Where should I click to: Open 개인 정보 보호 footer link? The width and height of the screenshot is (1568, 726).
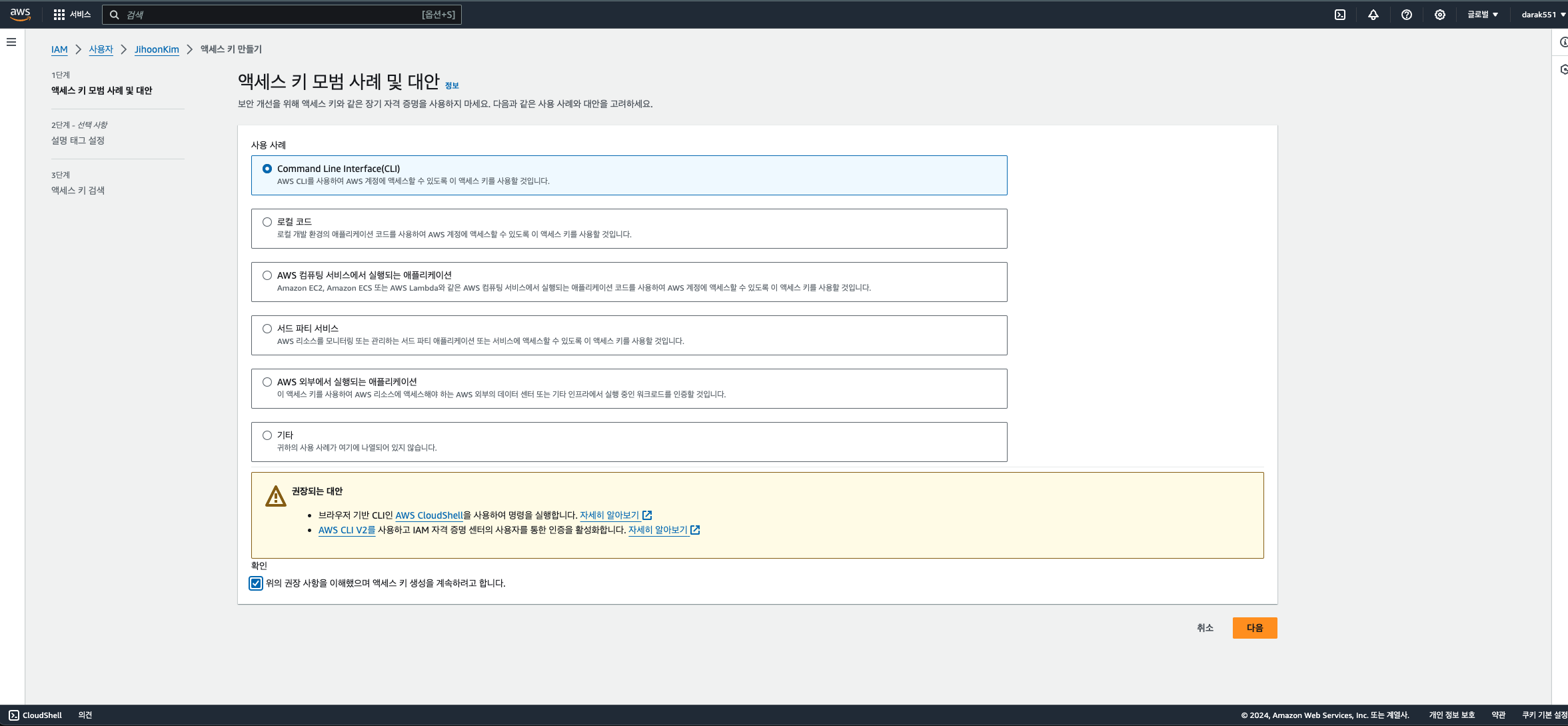tap(1451, 715)
